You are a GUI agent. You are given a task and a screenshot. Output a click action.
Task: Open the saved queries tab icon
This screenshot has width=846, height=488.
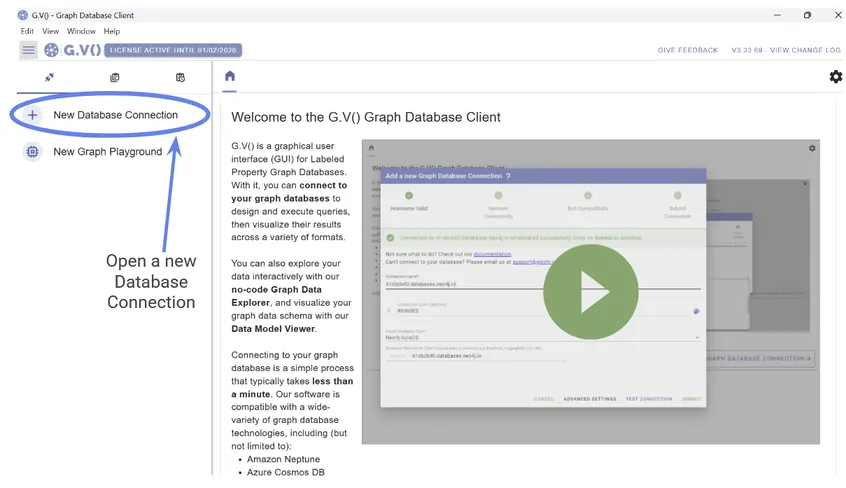click(x=114, y=78)
